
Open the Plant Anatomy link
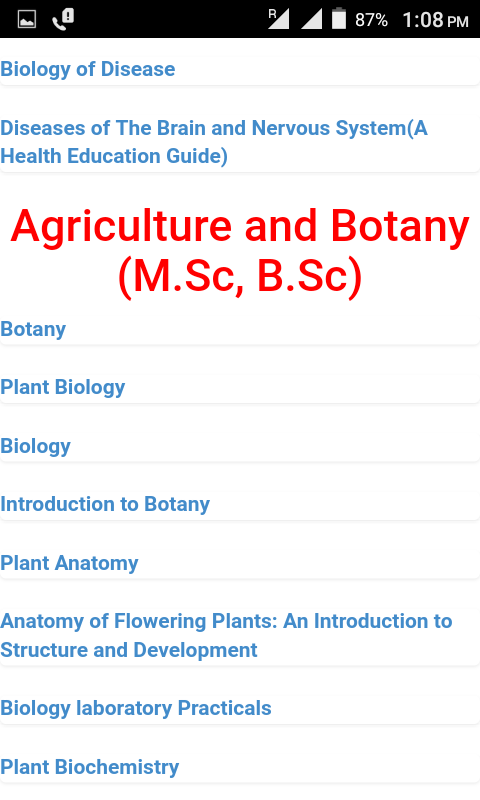[69, 563]
